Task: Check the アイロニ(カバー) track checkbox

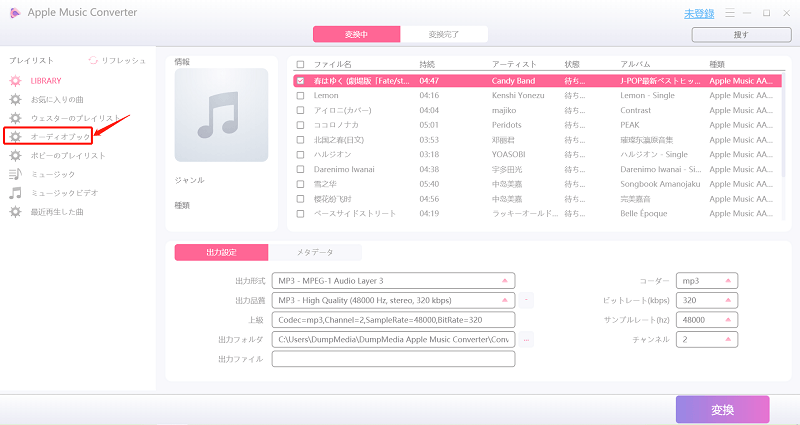Action: point(301,110)
